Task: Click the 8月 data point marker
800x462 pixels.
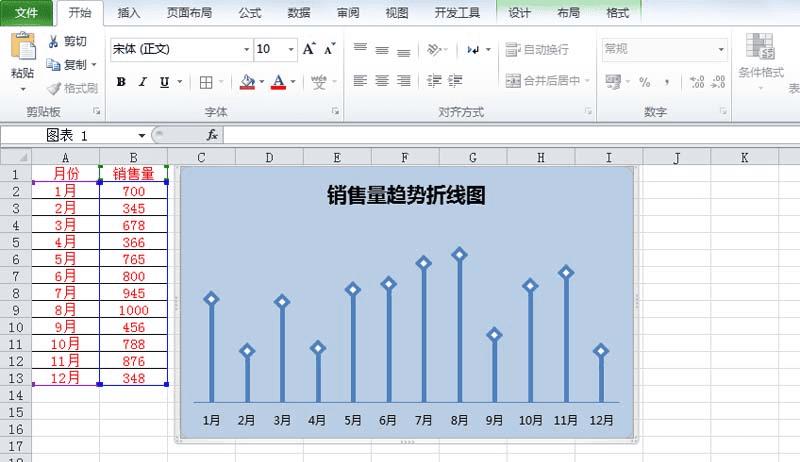Action: (460, 254)
